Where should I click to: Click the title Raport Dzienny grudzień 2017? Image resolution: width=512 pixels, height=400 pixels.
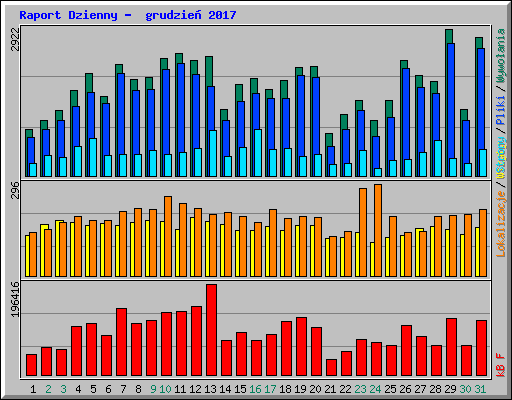(x=128, y=15)
